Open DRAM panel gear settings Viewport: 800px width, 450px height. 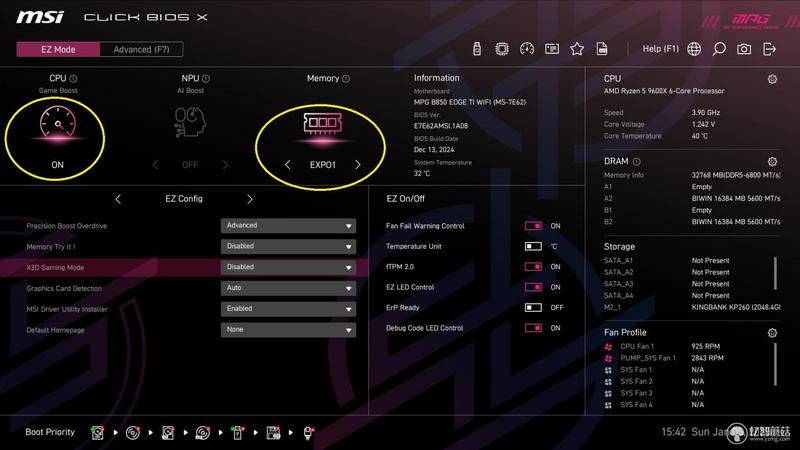(x=772, y=162)
